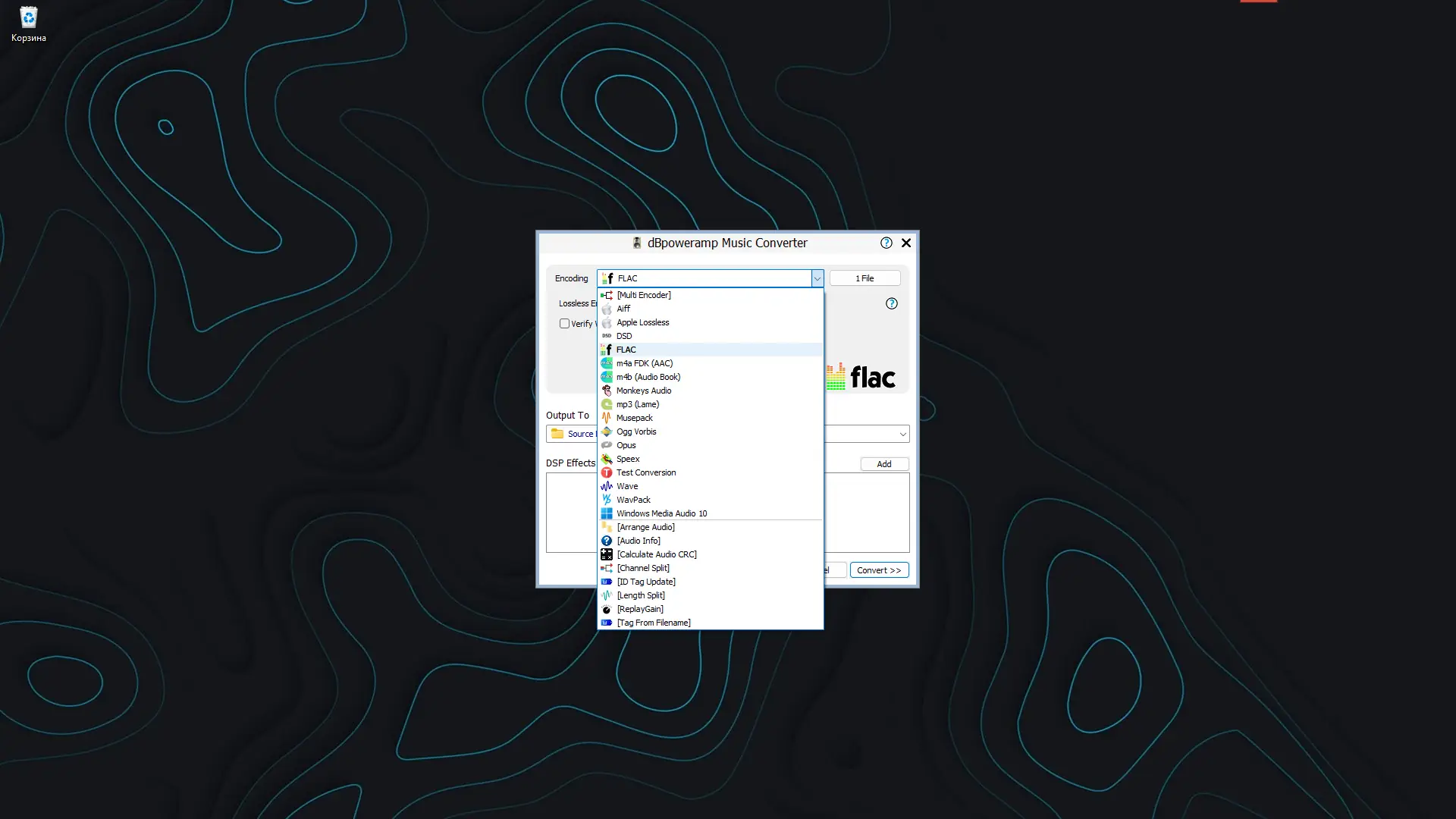Click the Audio Info question mark icon

click(x=607, y=541)
